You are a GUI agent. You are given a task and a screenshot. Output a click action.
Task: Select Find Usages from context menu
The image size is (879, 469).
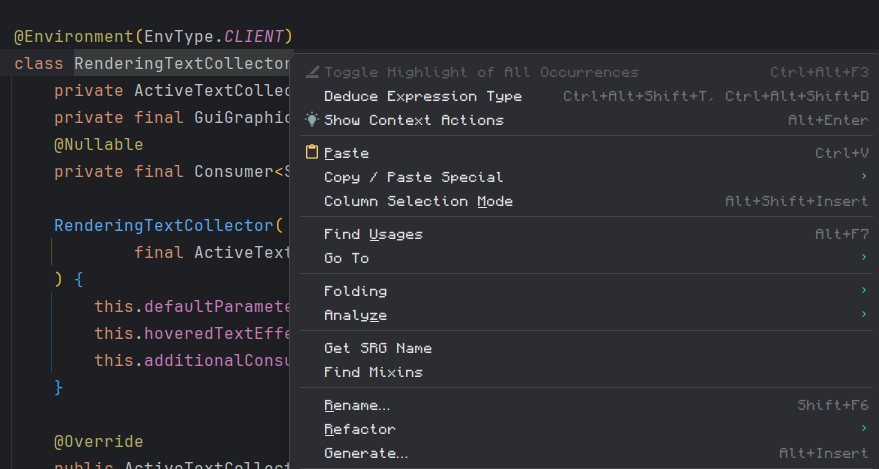pyautogui.click(x=373, y=234)
